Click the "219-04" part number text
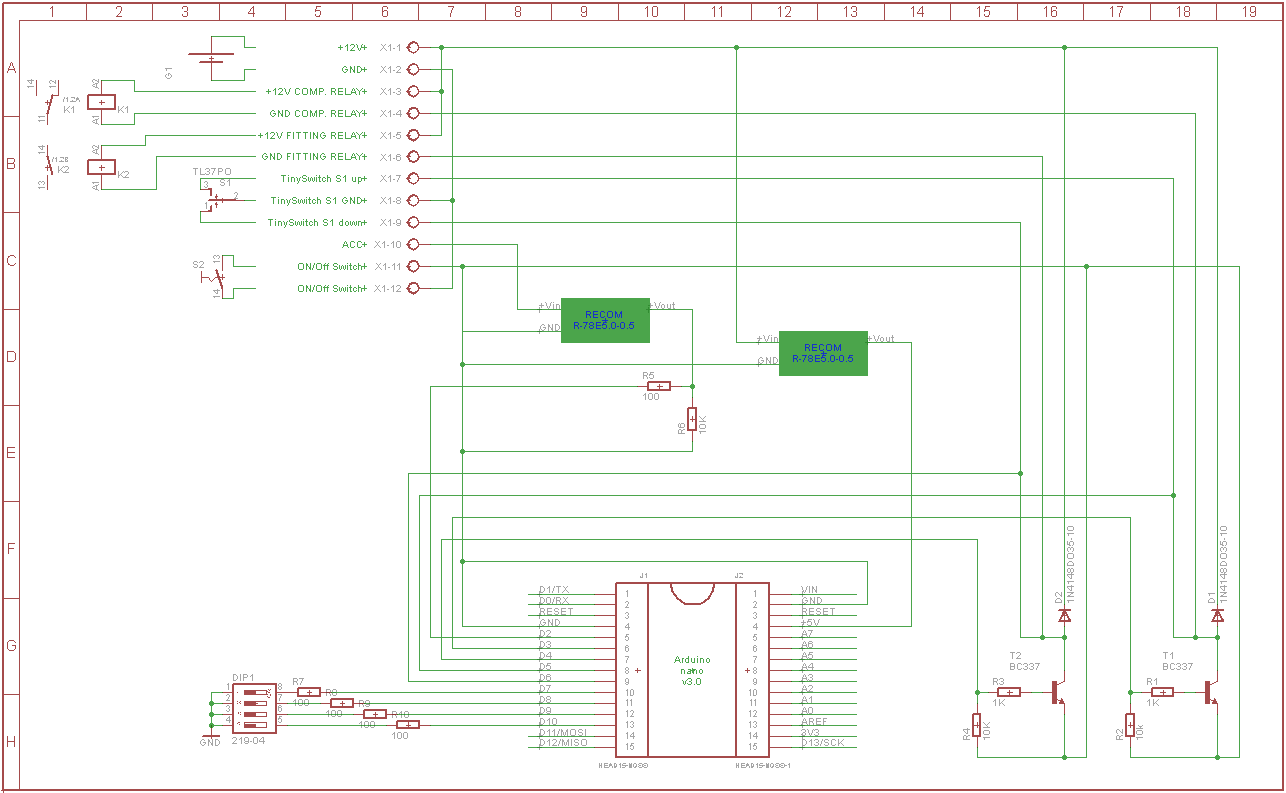Screen dimensions: 1286x793 tap(248, 741)
